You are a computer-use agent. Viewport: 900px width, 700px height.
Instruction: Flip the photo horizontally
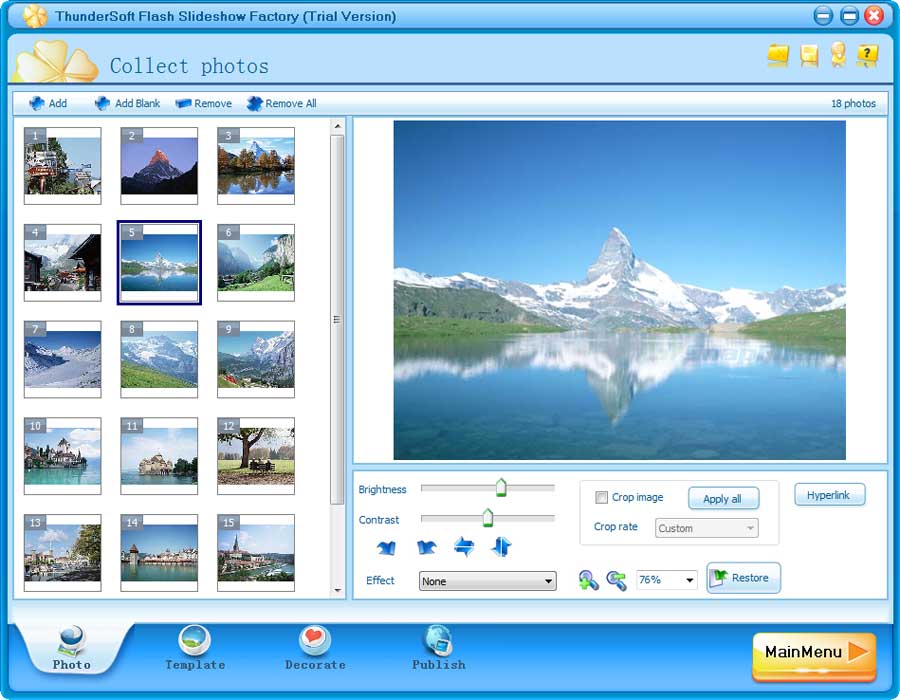pos(464,547)
